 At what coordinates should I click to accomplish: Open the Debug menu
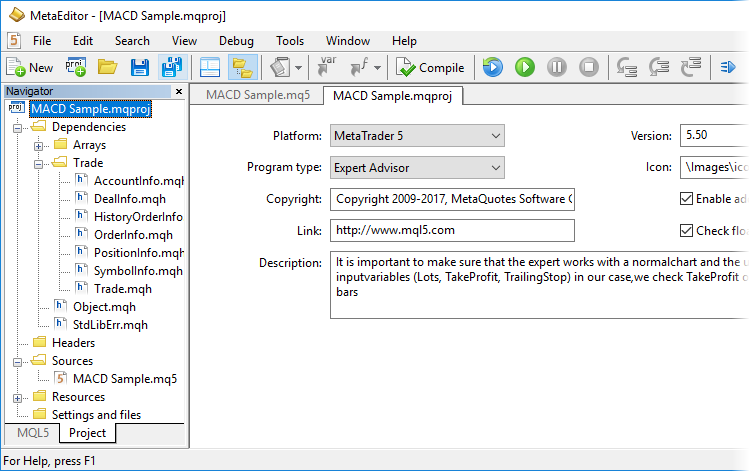click(236, 41)
